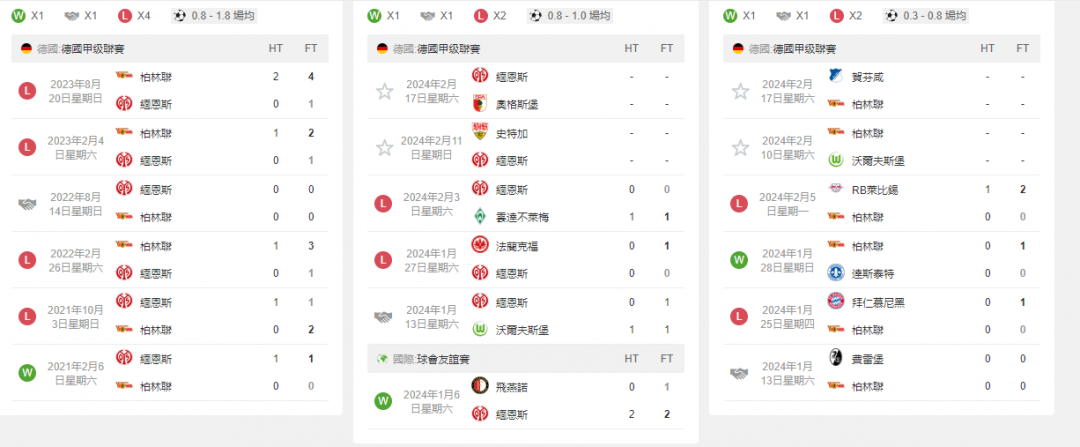Select the 0.3 - 0.8 場均 goals filter
The height and width of the screenshot is (447, 1080).
926,15
